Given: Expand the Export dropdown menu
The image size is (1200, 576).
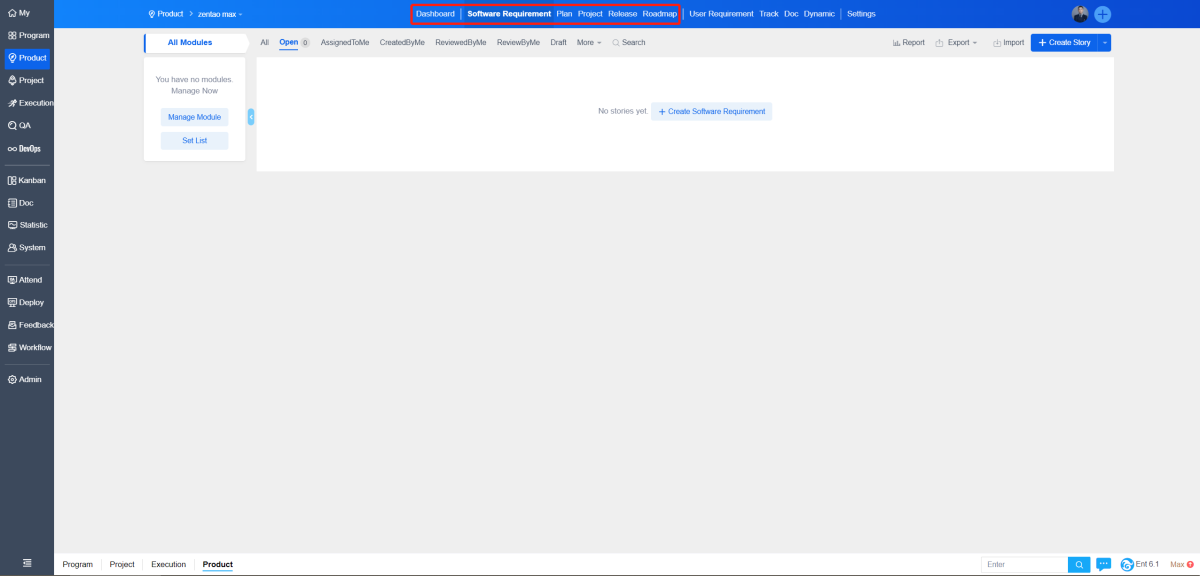Looking at the screenshot, I should pyautogui.click(x=957, y=43).
